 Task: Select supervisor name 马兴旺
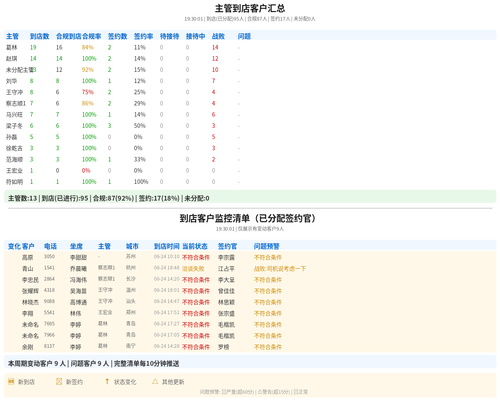point(14,114)
